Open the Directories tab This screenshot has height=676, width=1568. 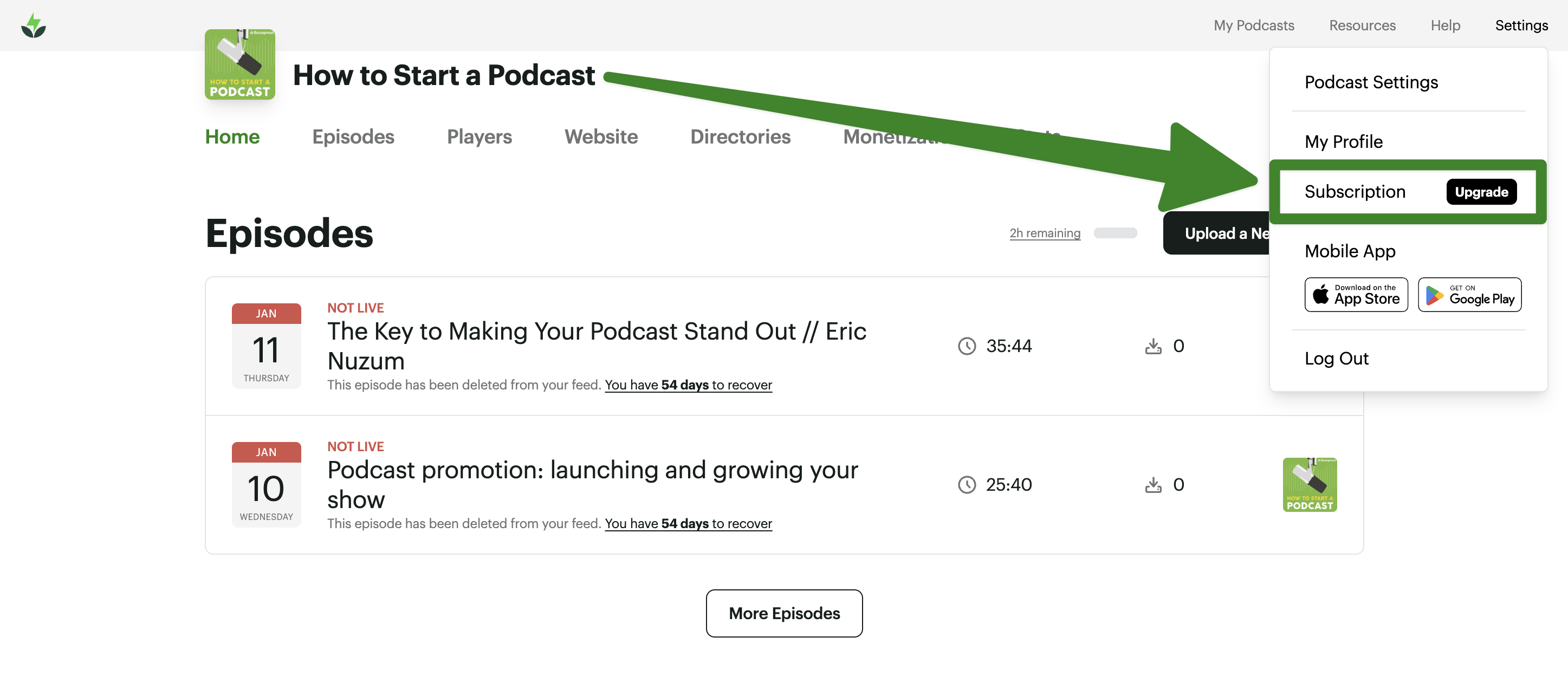click(740, 136)
